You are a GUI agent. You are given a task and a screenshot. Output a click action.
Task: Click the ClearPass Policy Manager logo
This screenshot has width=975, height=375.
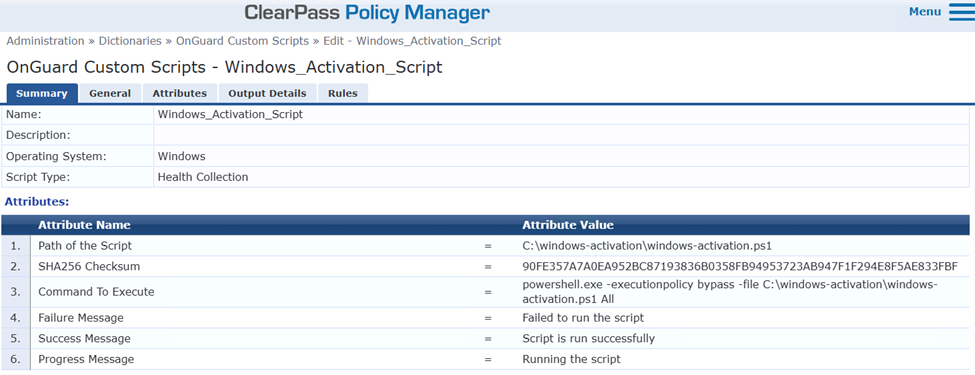click(367, 12)
